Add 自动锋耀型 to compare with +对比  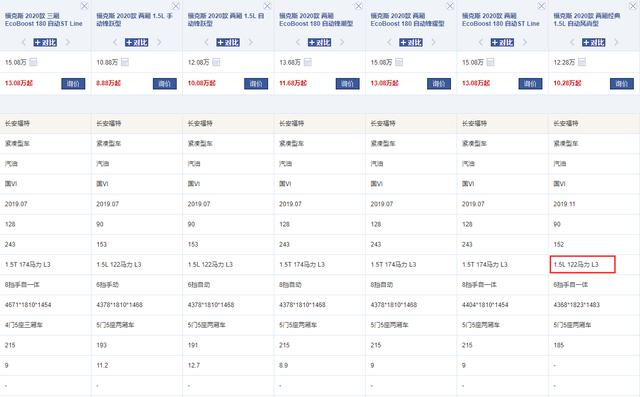pos(411,42)
